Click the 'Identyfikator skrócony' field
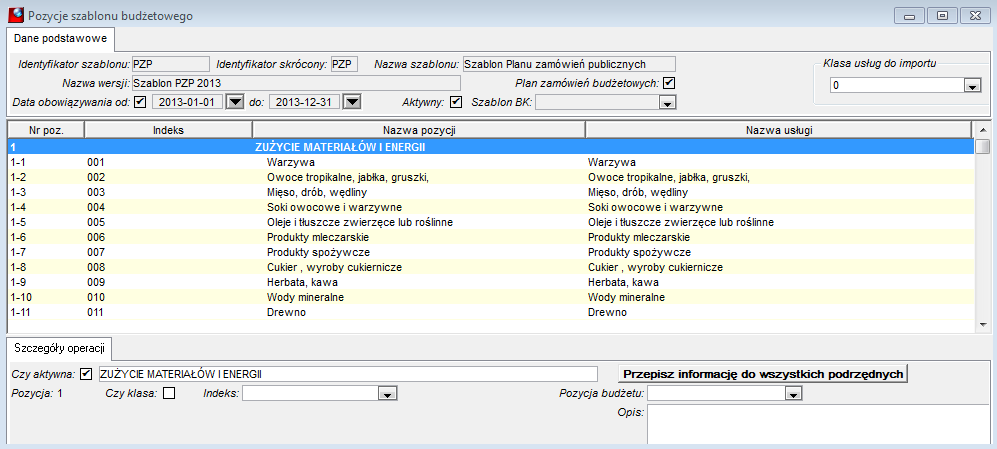 tap(344, 64)
